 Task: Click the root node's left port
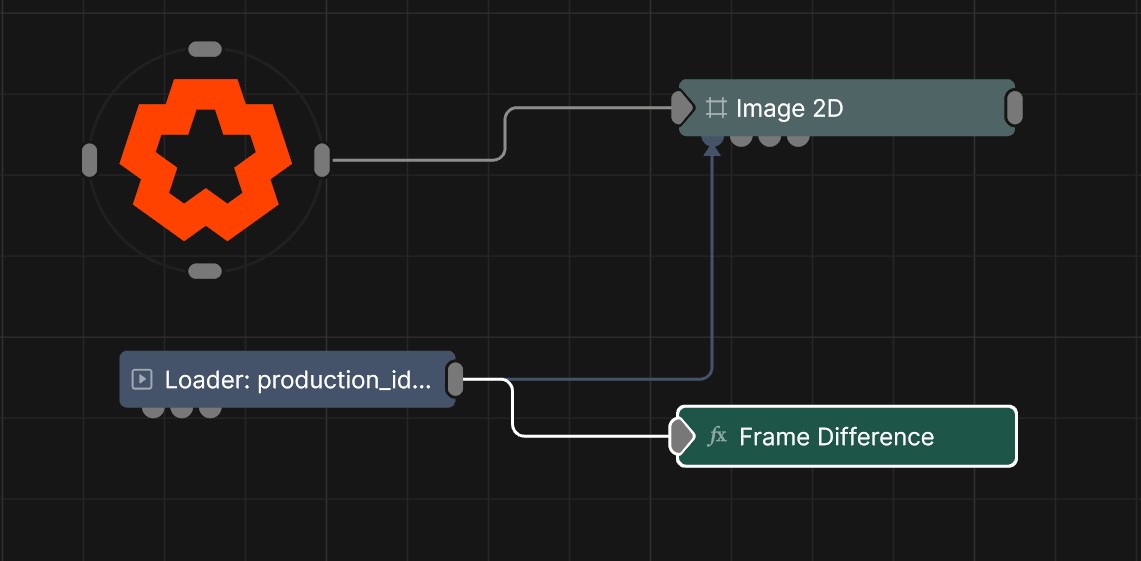pyautogui.click(x=90, y=160)
